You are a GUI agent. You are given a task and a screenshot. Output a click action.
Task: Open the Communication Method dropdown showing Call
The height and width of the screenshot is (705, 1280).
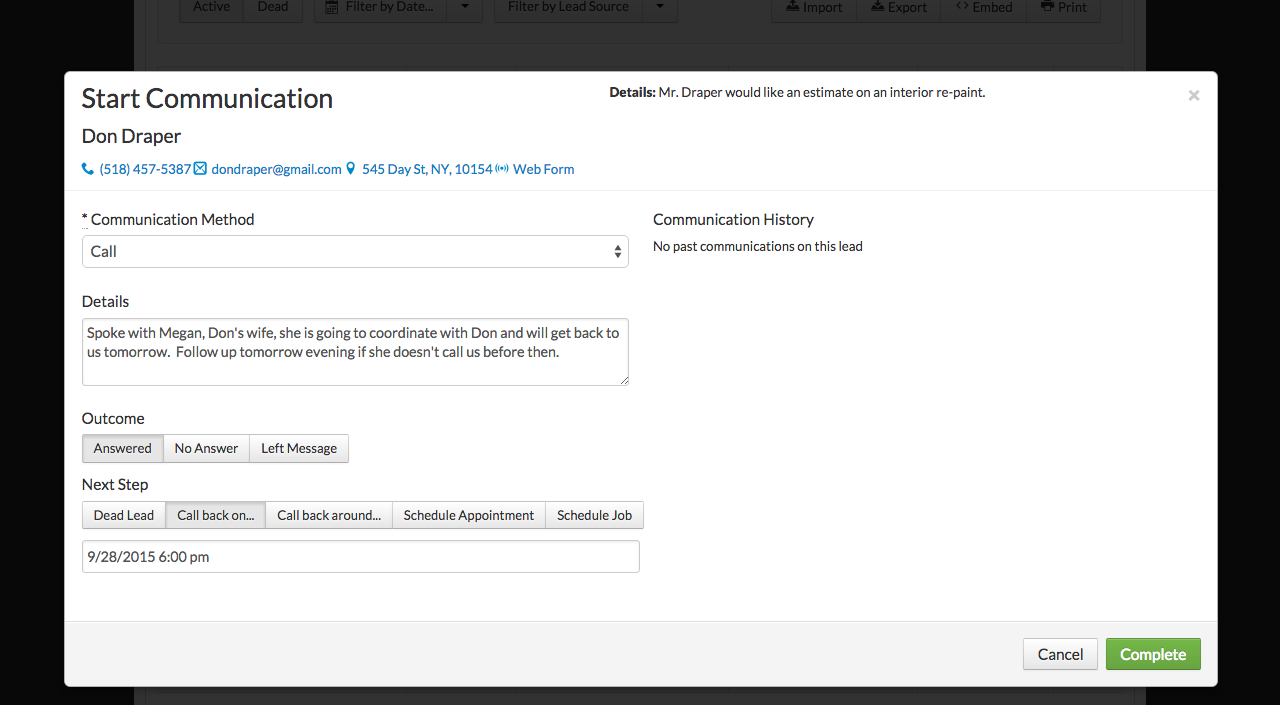coord(355,251)
